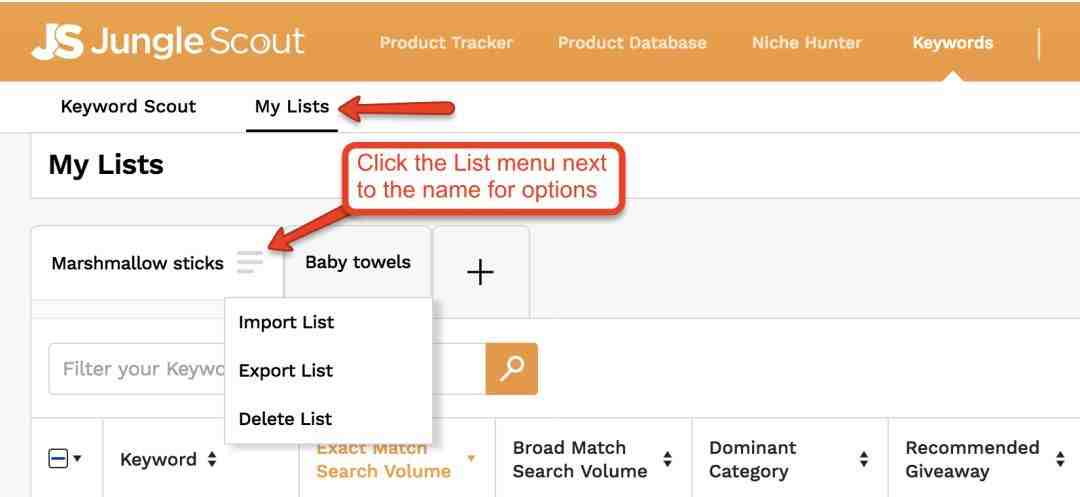Image resolution: width=1080 pixels, height=497 pixels.
Task: Open the Product Database page
Action: (x=632, y=43)
